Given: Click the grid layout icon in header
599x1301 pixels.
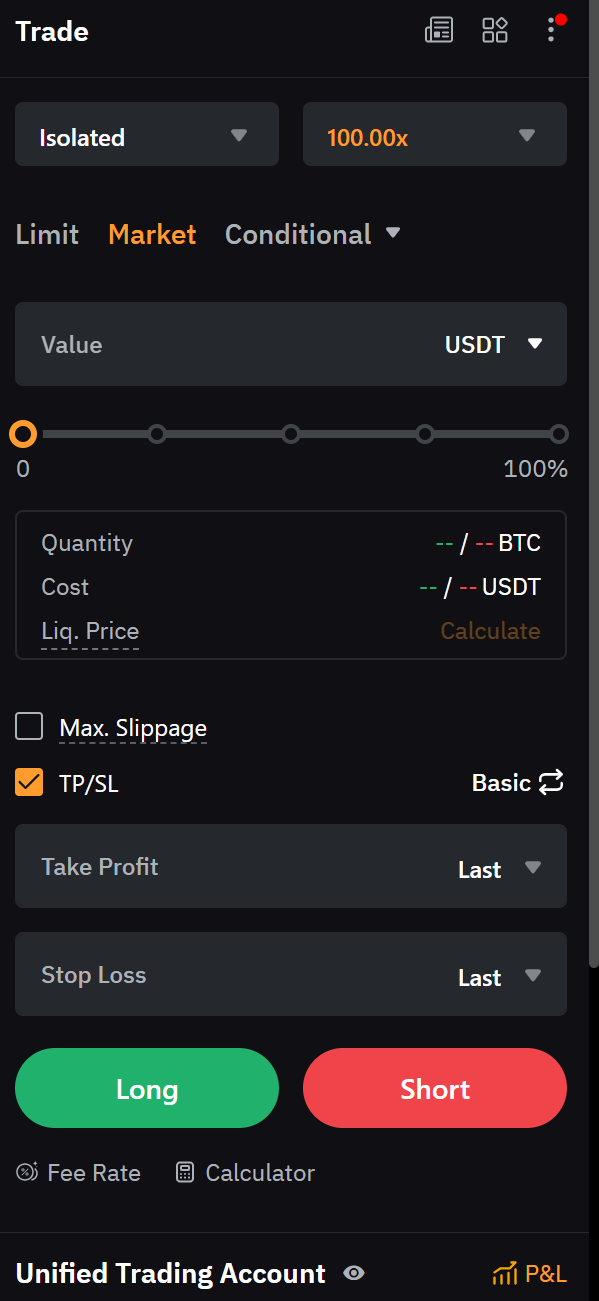Looking at the screenshot, I should coord(495,30).
